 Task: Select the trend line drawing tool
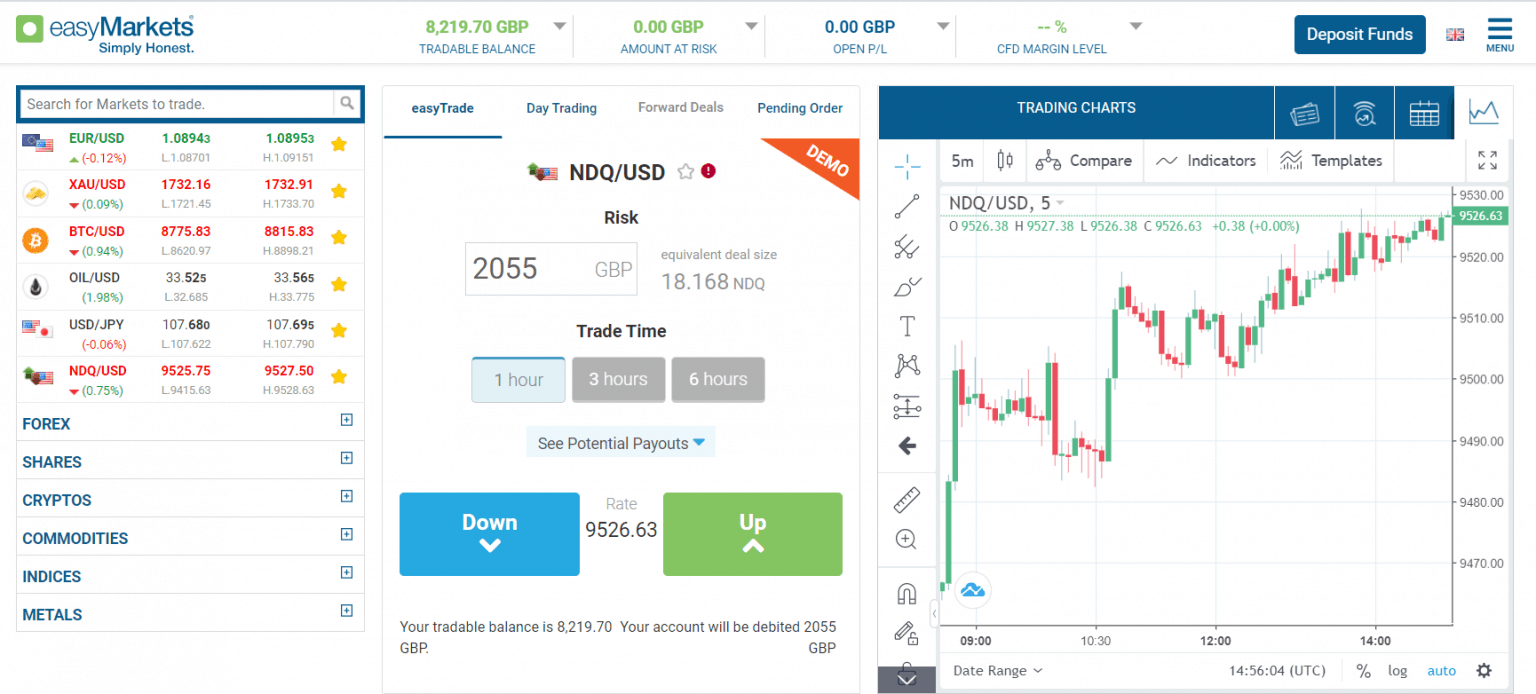click(907, 207)
